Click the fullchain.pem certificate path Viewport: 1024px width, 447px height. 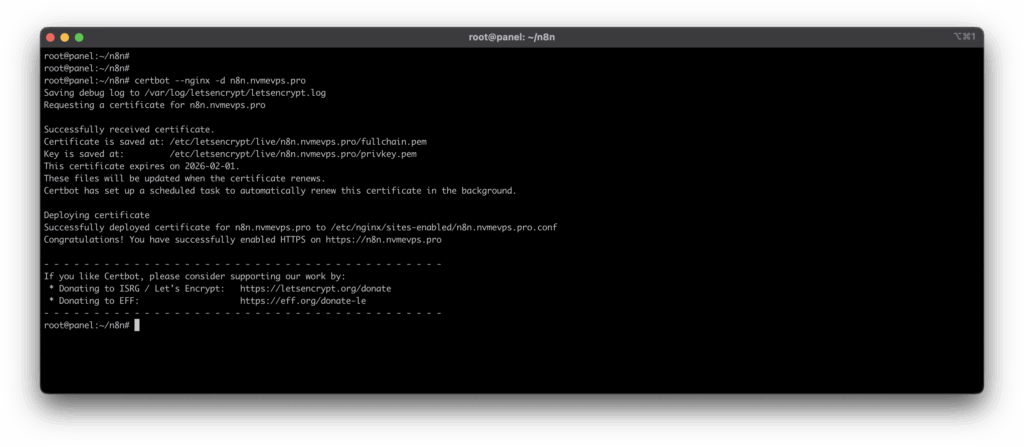click(x=300, y=142)
